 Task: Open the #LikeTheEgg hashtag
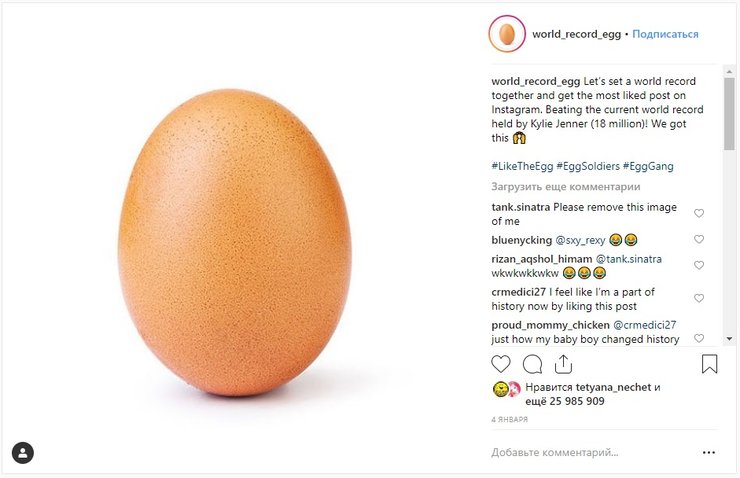524,166
